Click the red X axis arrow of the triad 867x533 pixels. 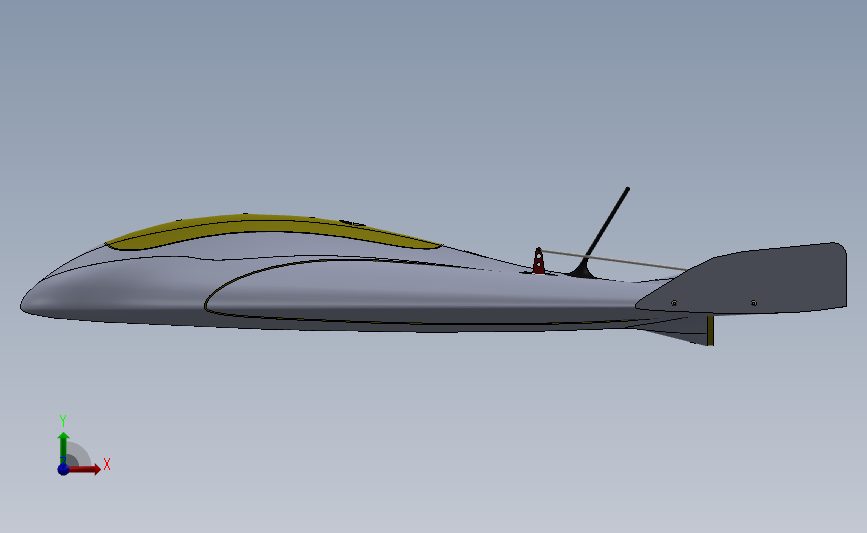coord(85,469)
